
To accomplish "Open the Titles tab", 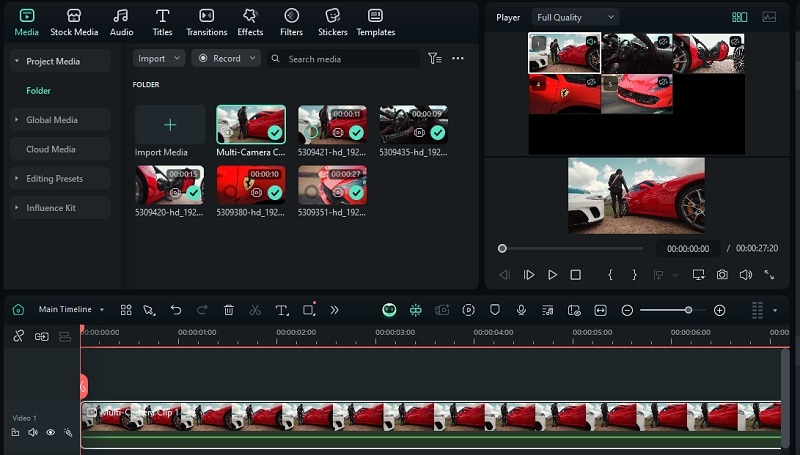I will click(162, 23).
